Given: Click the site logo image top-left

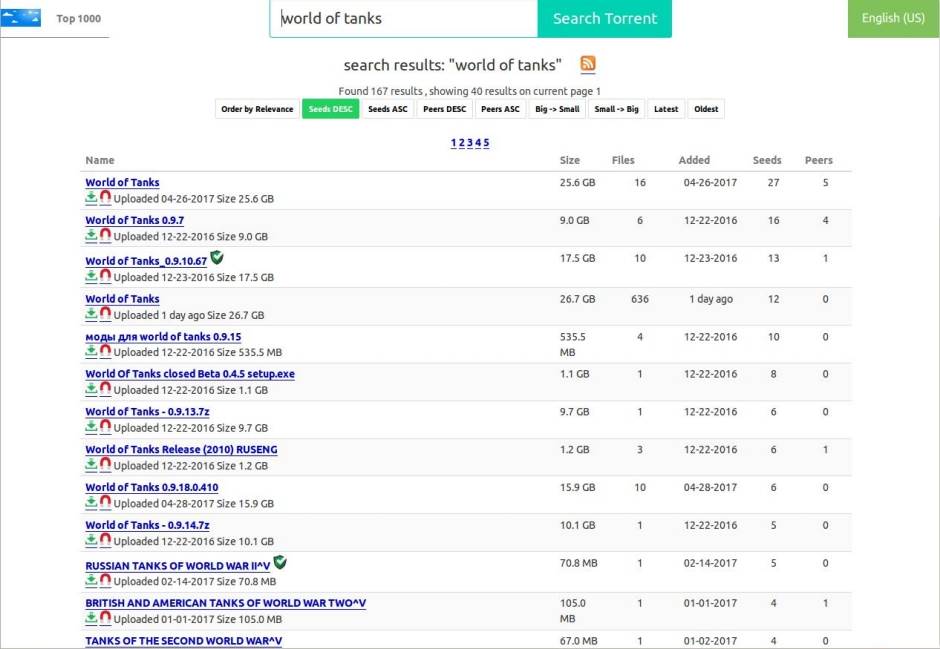Looking at the screenshot, I should pyautogui.click(x=21, y=16).
